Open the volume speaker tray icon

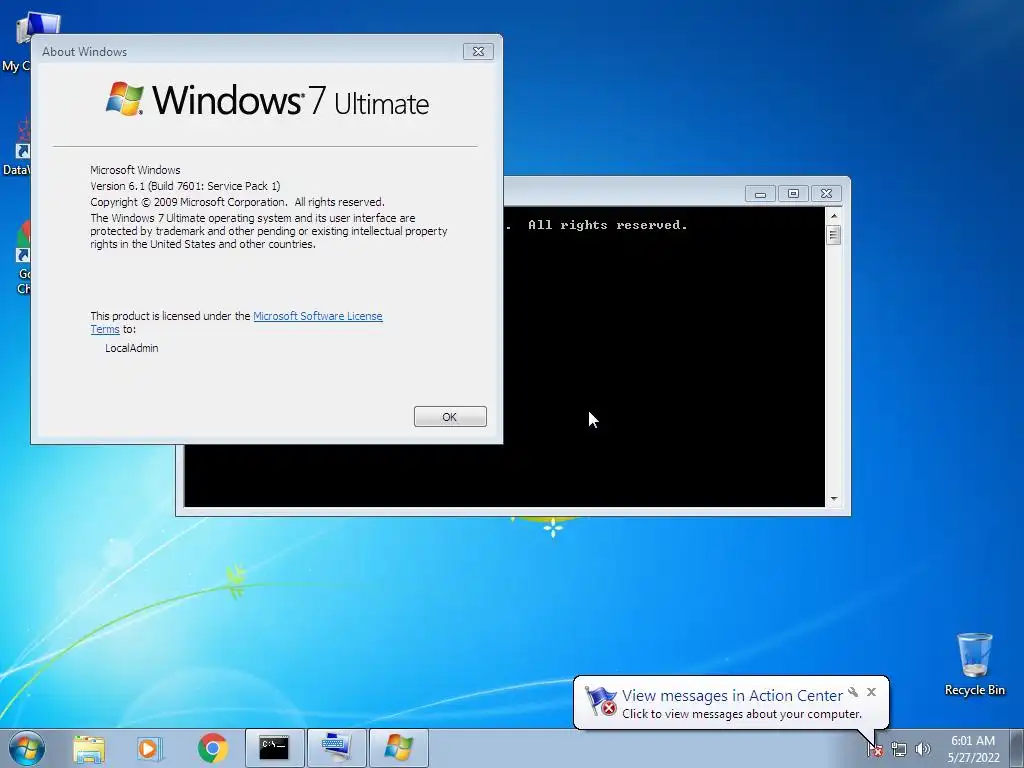(923, 749)
